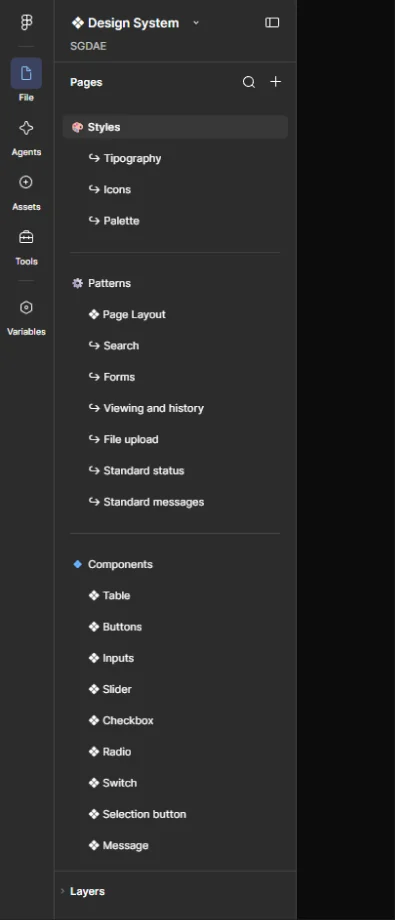Open the Assets panel icon
Image resolution: width=395 pixels, height=920 pixels.
coord(26,182)
